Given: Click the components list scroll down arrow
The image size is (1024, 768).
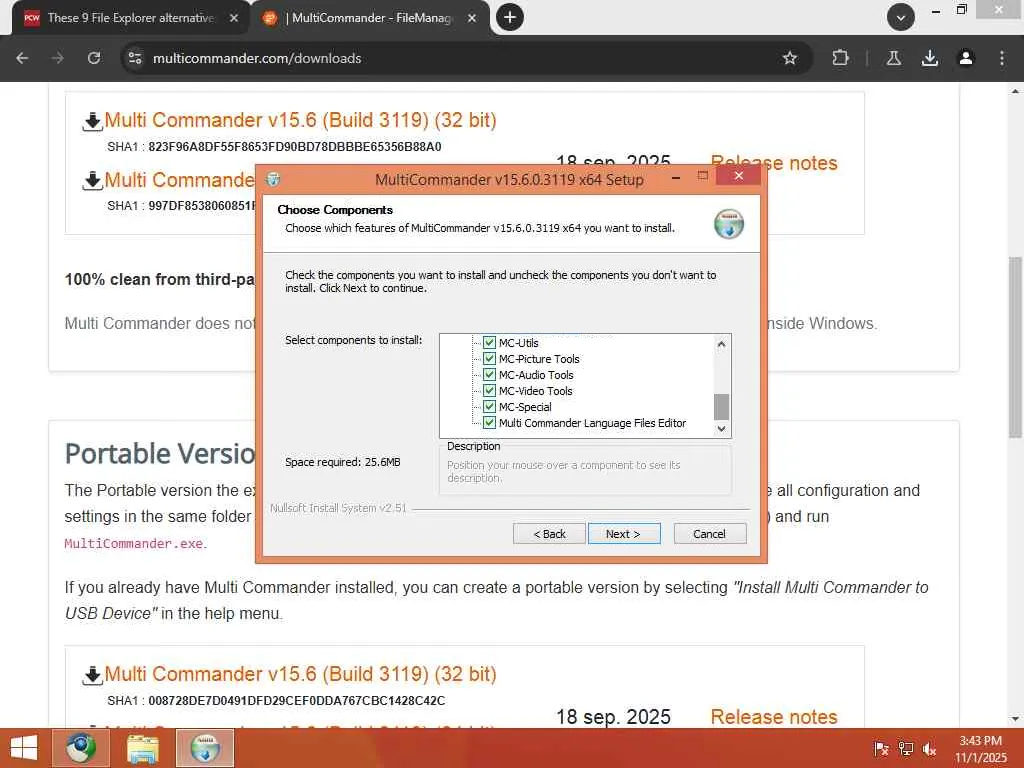Looking at the screenshot, I should [721, 428].
